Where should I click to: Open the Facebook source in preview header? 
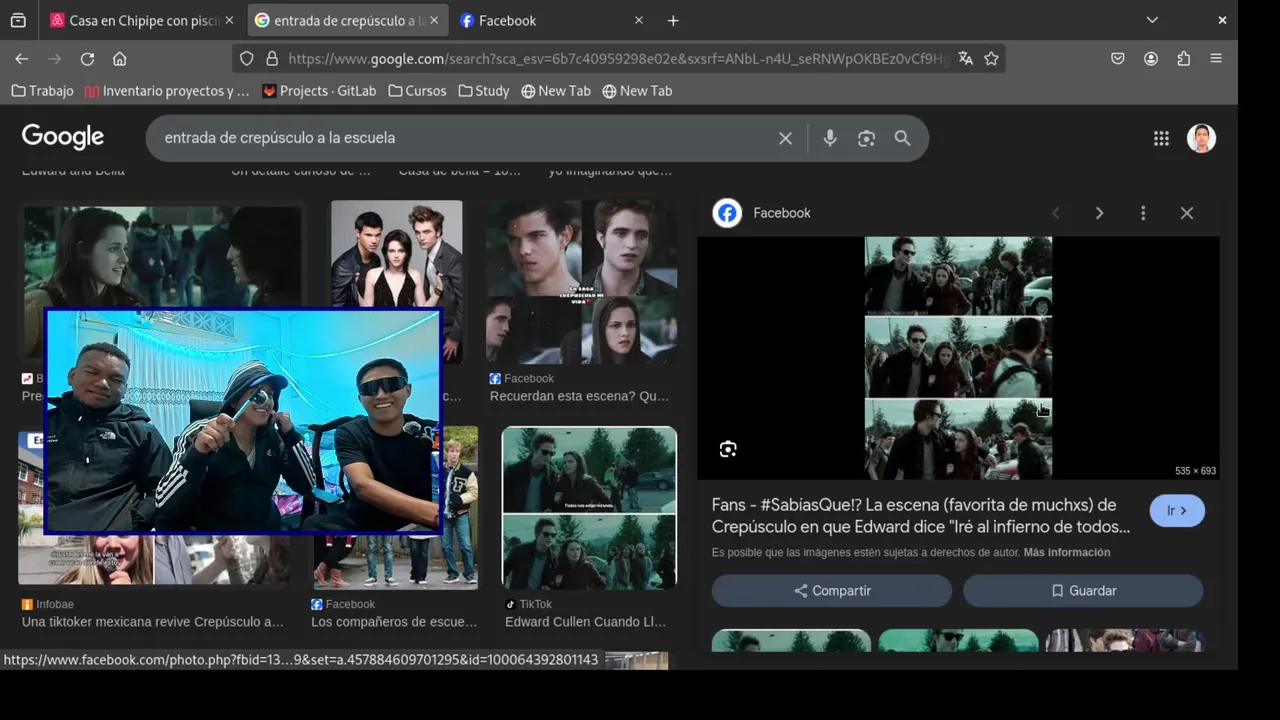[x=762, y=213]
